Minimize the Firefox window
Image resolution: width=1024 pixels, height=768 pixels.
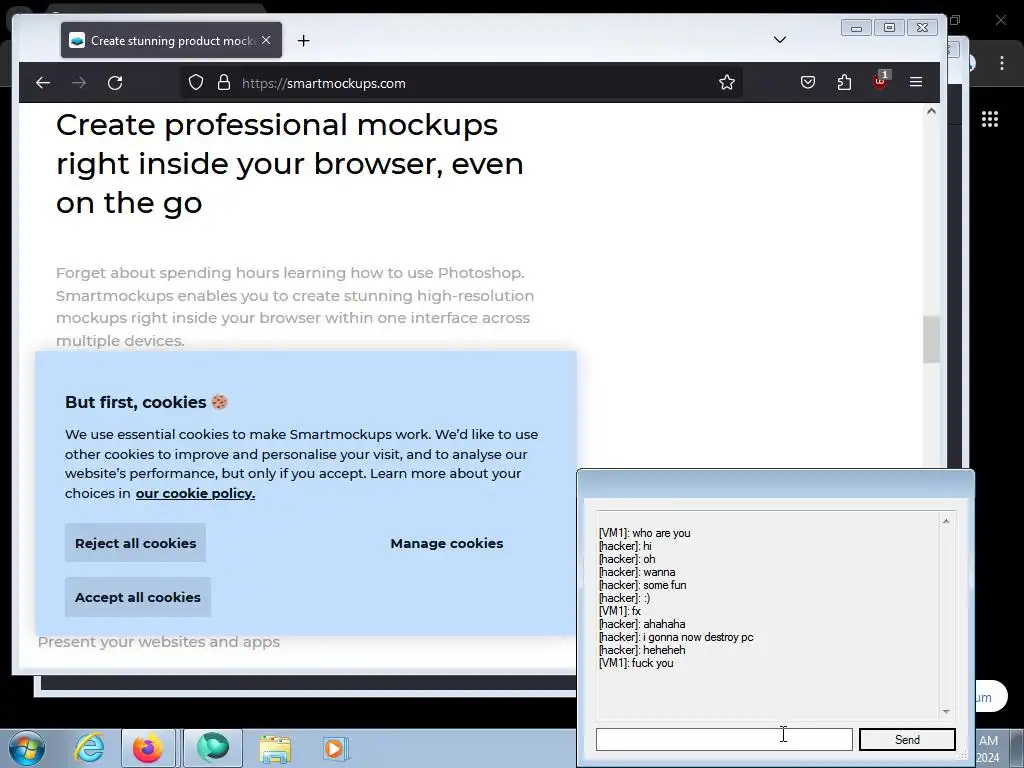(856, 27)
